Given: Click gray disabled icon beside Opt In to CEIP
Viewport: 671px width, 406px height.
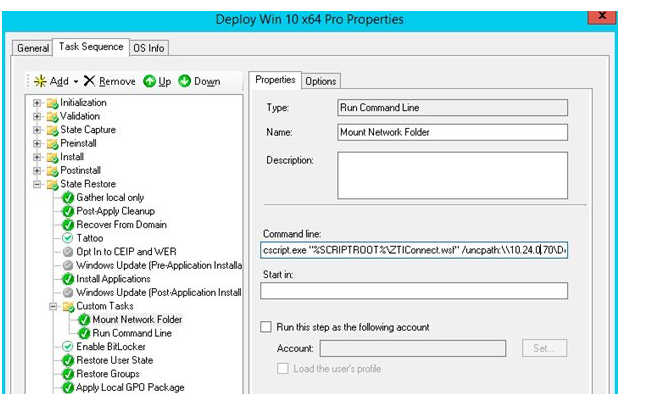Looking at the screenshot, I should point(68,252).
